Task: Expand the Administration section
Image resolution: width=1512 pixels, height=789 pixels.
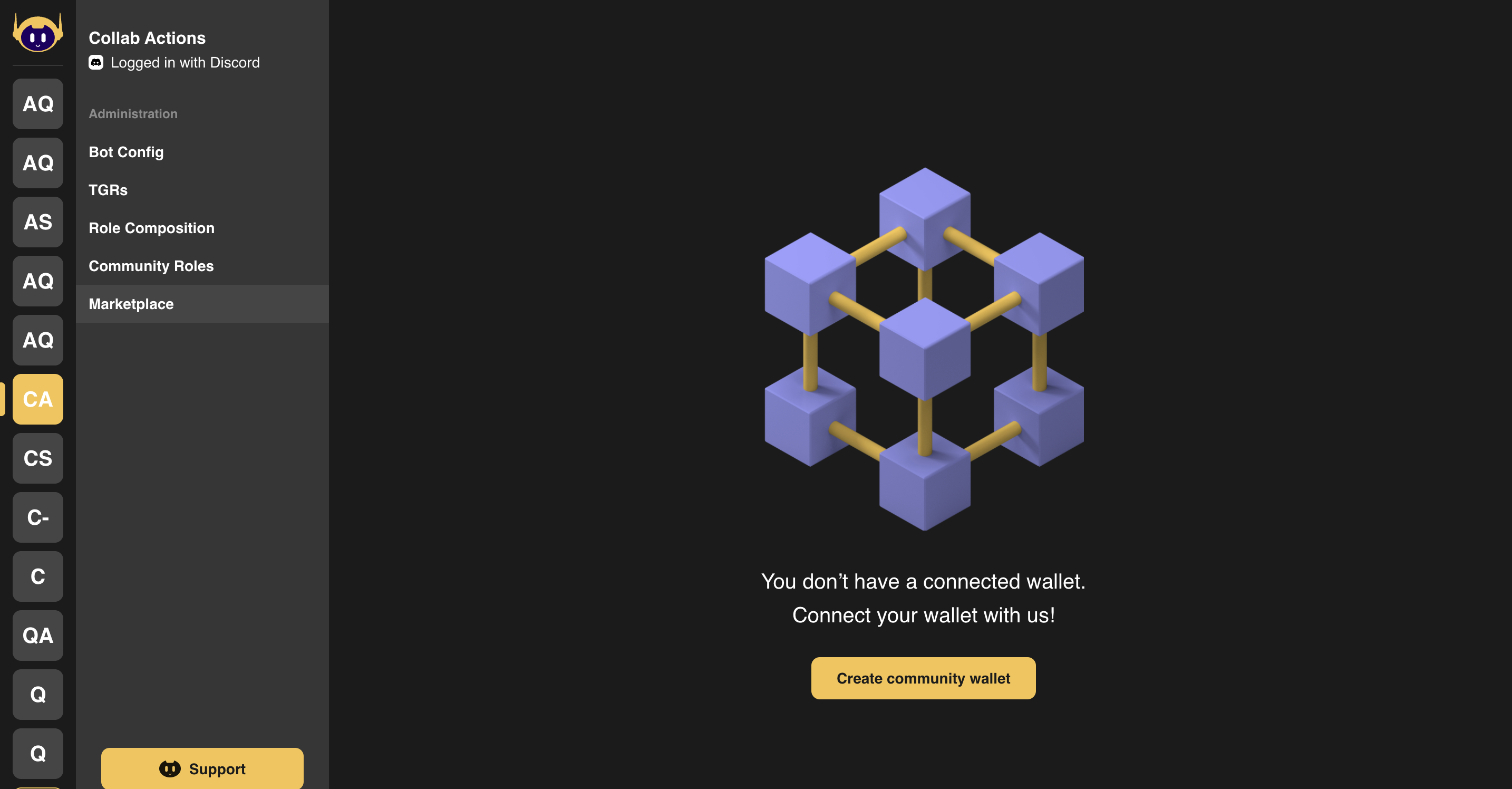Action: click(x=133, y=113)
